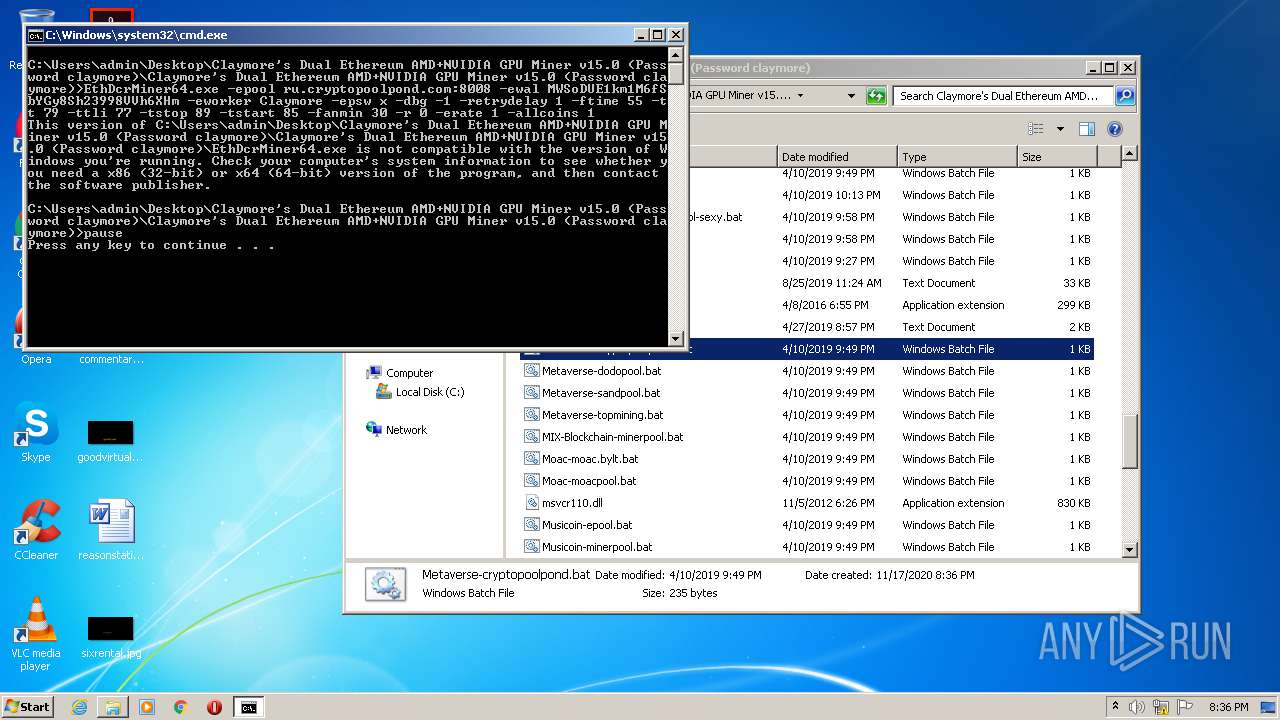Click the msvcr110.dll file icon
The height and width of the screenshot is (720, 1280).
point(532,503)
